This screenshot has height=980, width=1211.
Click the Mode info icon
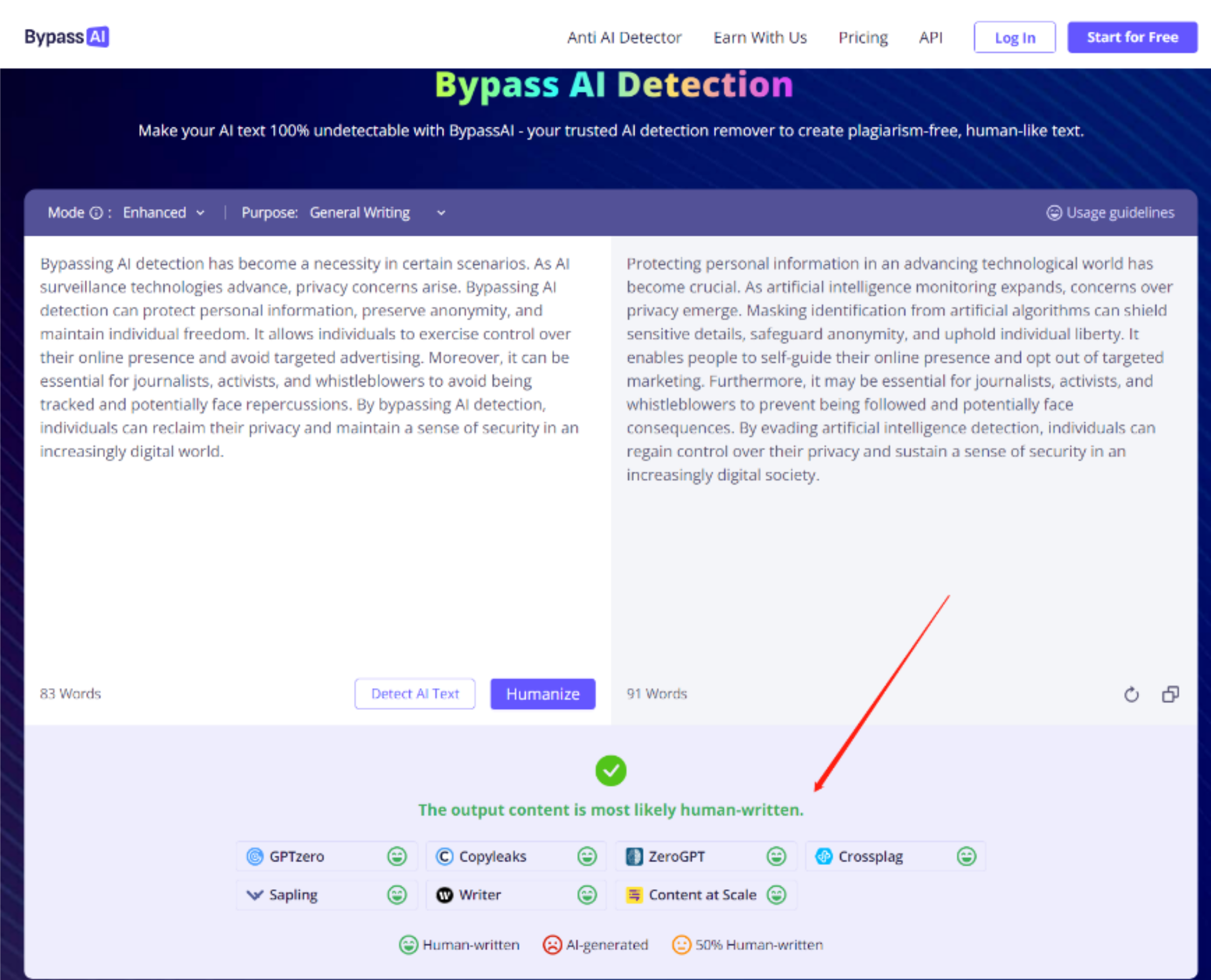pyautogui.click(x=97, y=213)
